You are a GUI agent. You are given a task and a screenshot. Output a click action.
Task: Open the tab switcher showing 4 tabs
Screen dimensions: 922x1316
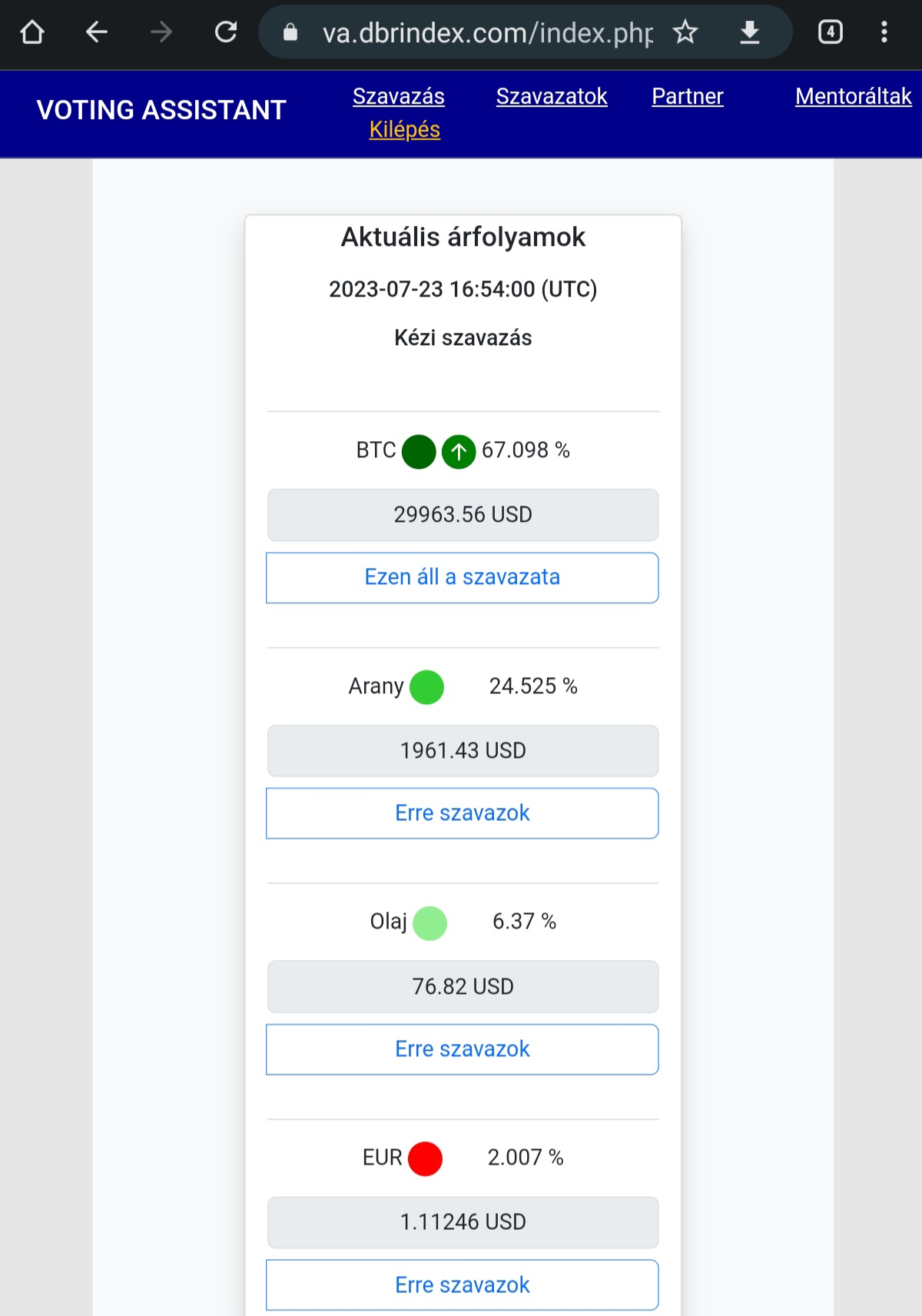[831, 32]
